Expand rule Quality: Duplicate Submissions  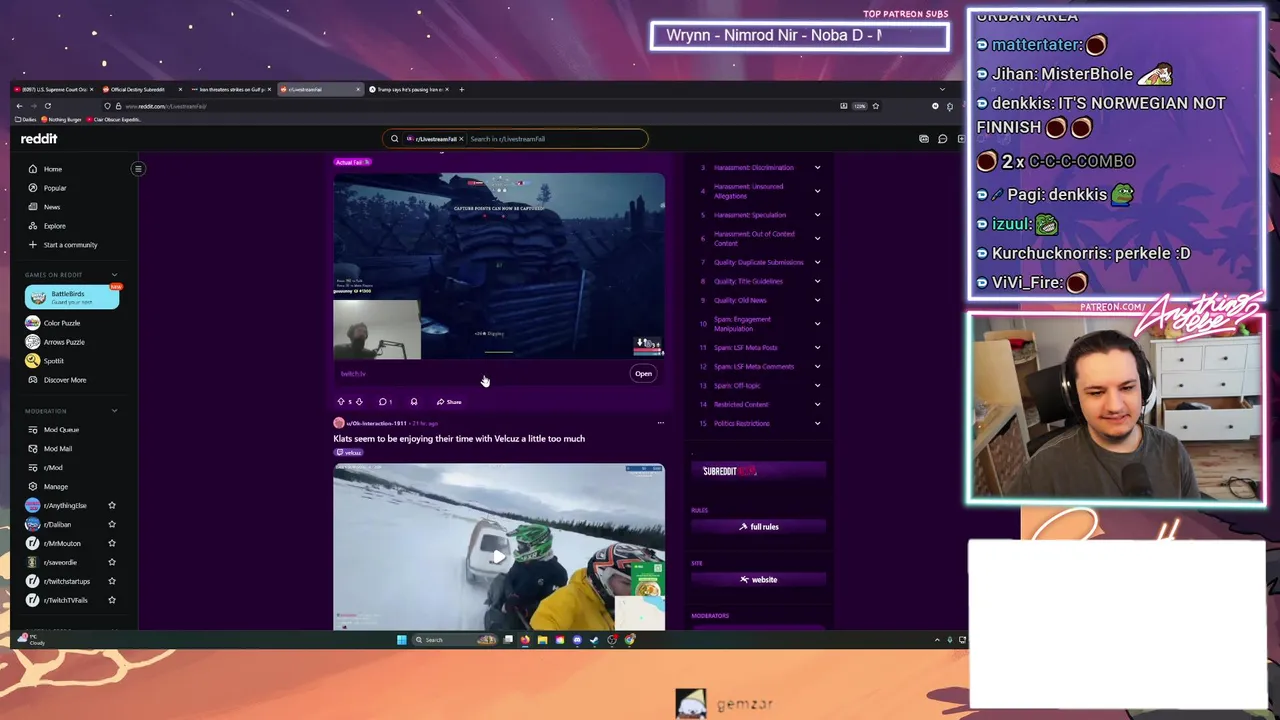pyautogui.click(x=817, y=262)
